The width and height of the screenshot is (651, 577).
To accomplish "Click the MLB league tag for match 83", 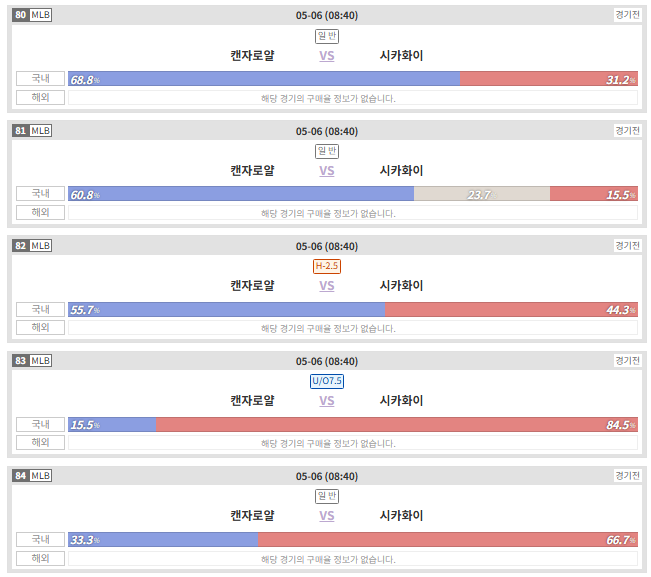I will (x=41, y=360).
